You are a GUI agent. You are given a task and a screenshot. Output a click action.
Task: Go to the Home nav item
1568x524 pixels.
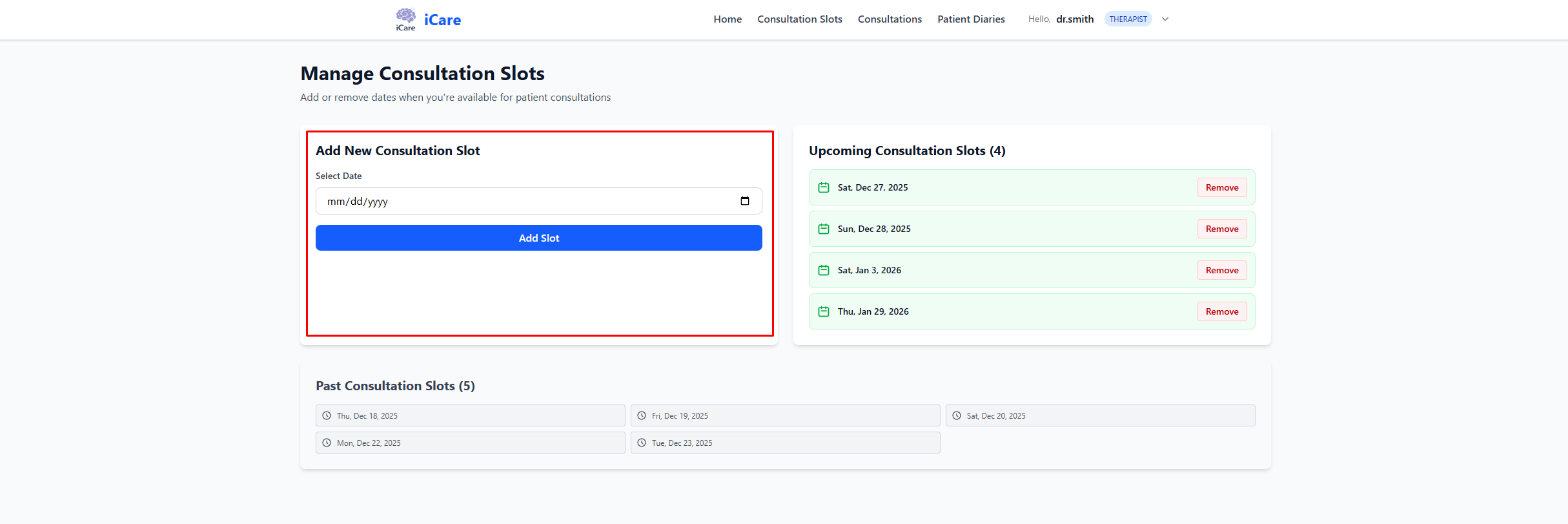coord(728,19)
